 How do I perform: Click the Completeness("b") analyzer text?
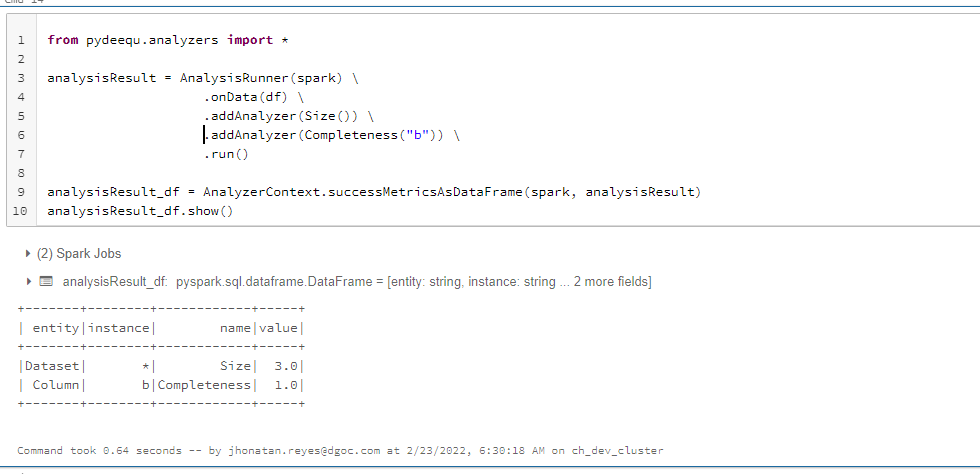[x=366, y=135]
